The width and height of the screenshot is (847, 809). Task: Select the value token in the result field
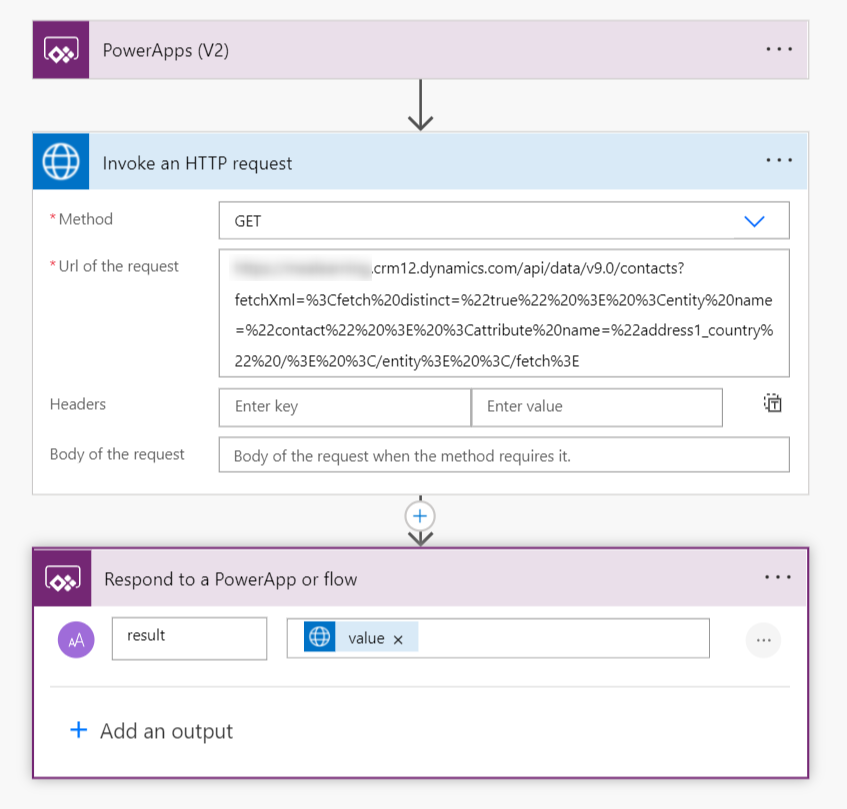coord(368,638)
